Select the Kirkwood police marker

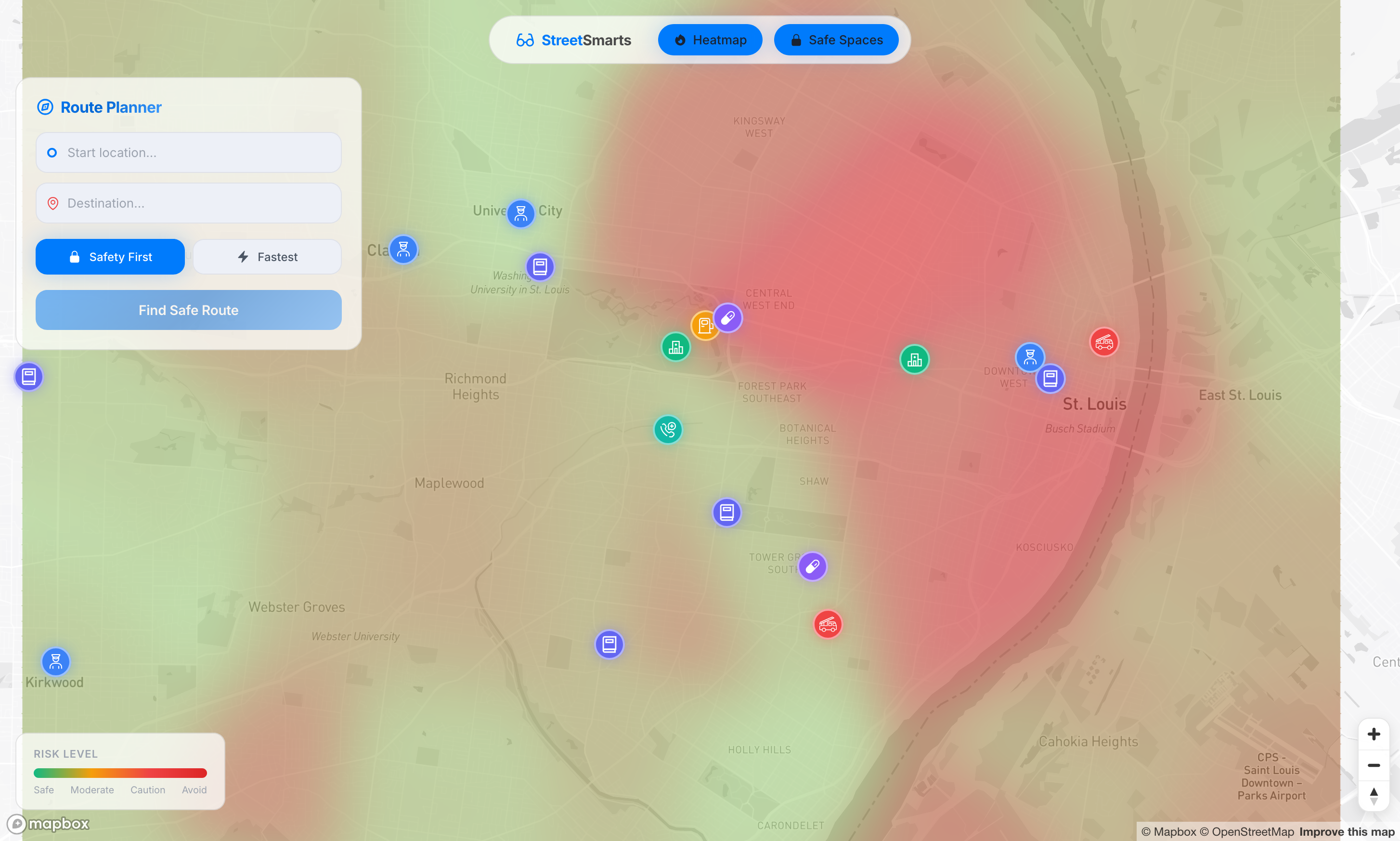click(55, 661)
